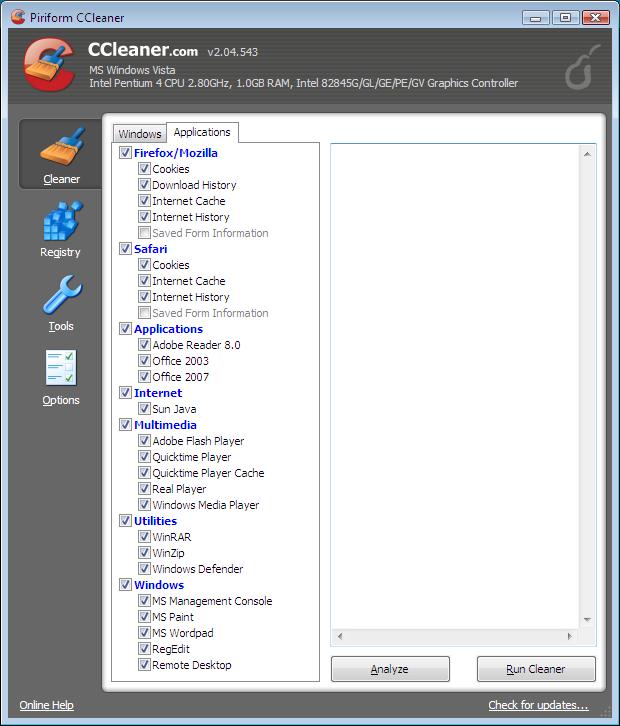Toggle MS Paint checkbox
Image resolution: width=620 pixels, height=726 pixels.
tap(144, 616)
